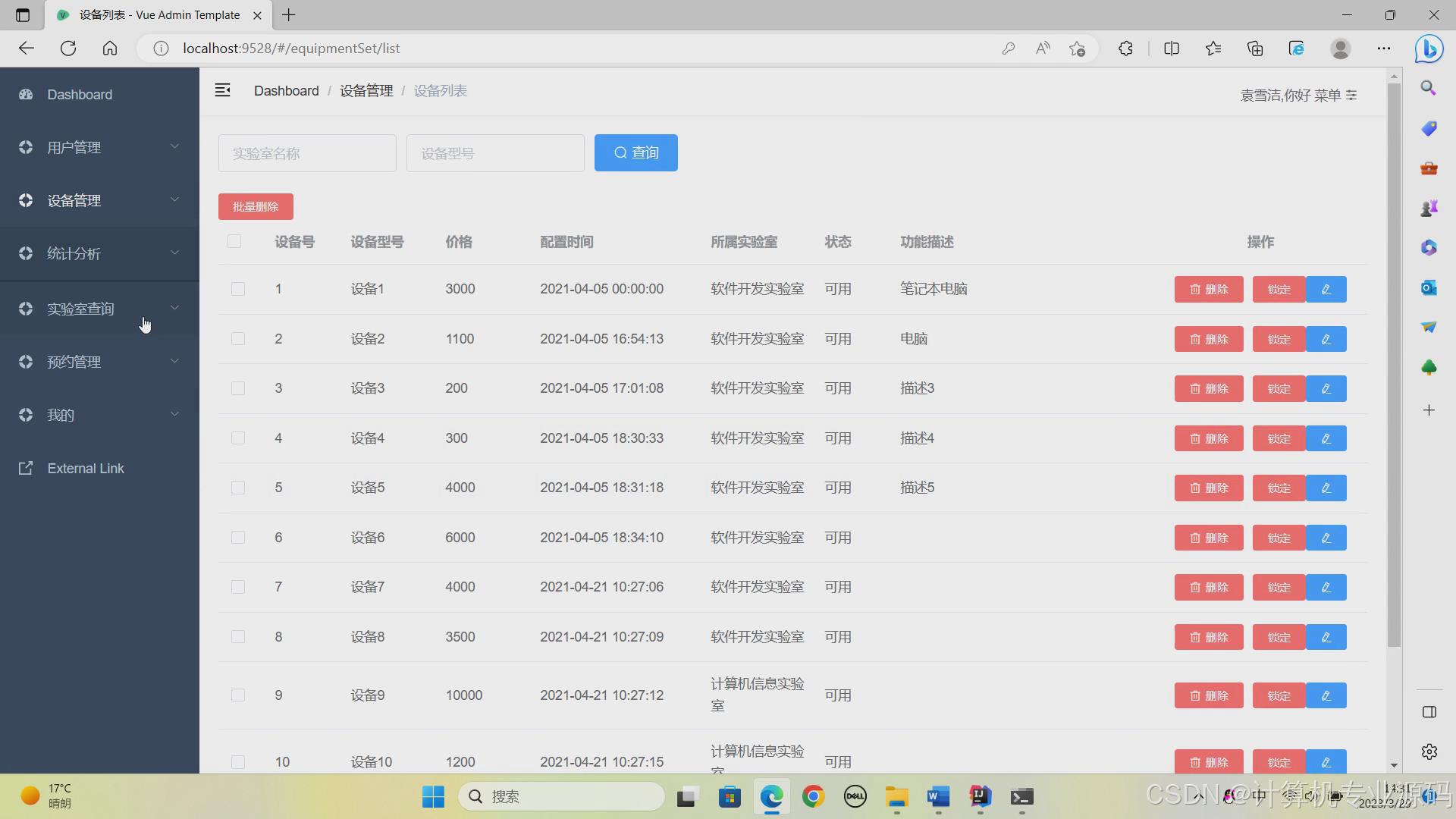Click the browser refresh icon
Image resolution: width=1456 pixels, height=819 pixels.
[68, 49]
